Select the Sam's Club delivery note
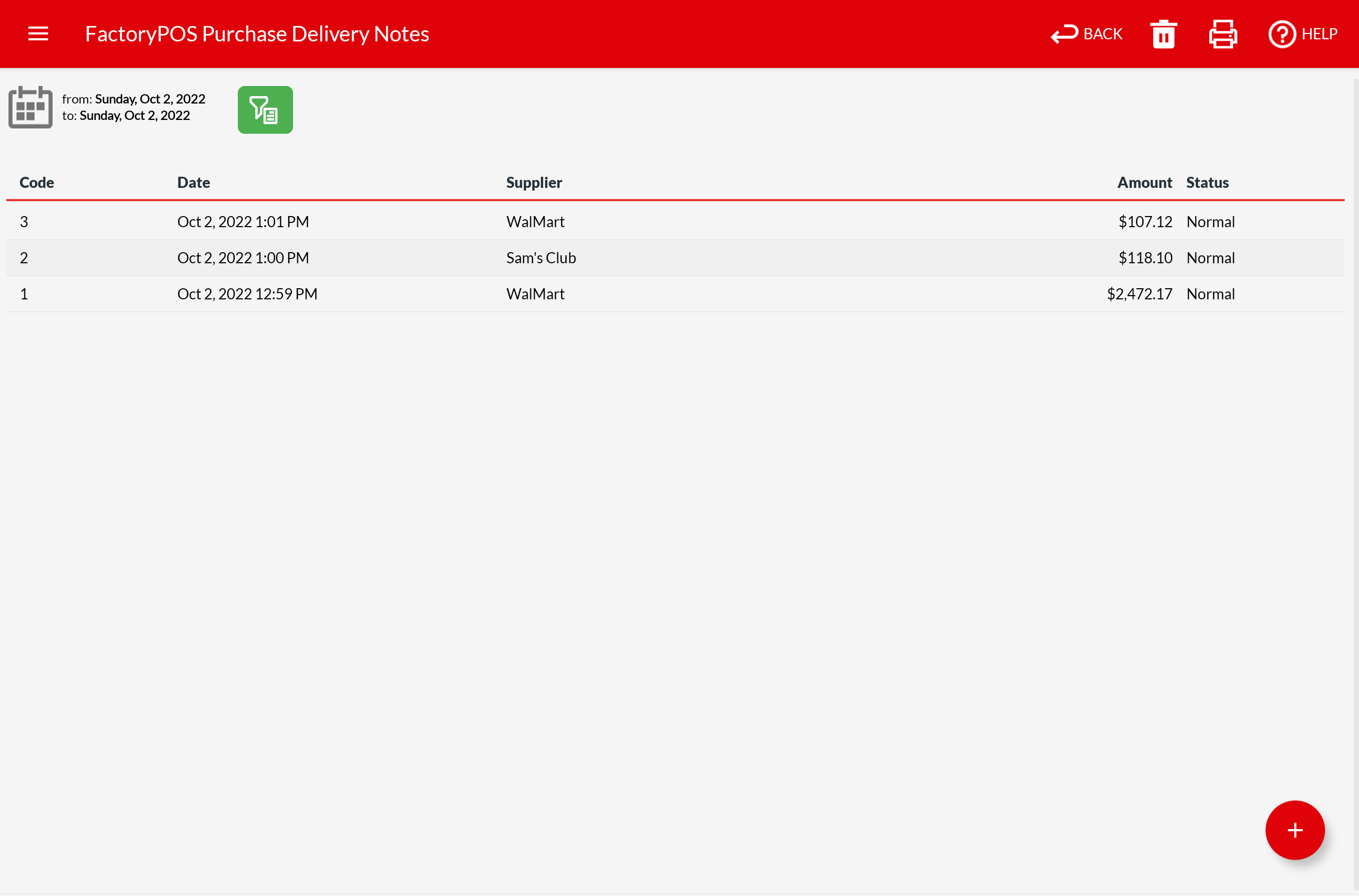 [540, 258]
